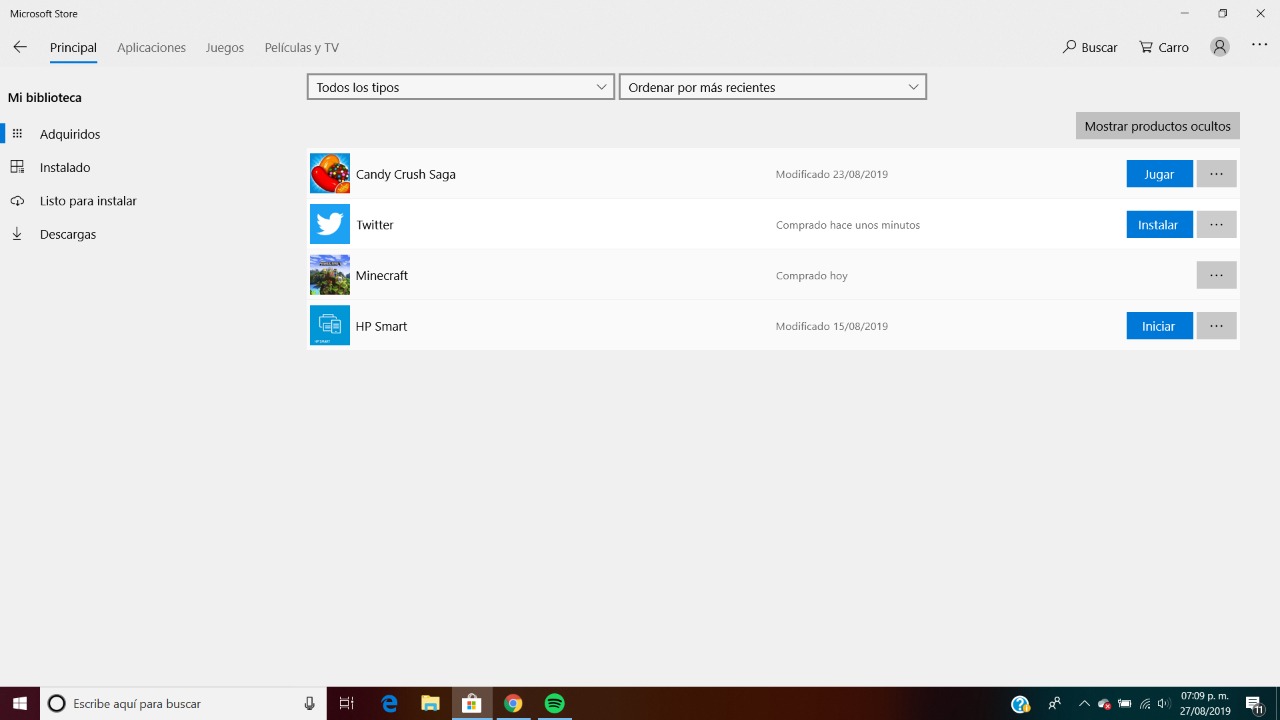This screenshot has height=720, width=1280.
Task: Select Adquiridos in library sidebar
Action: click(70, 134)
